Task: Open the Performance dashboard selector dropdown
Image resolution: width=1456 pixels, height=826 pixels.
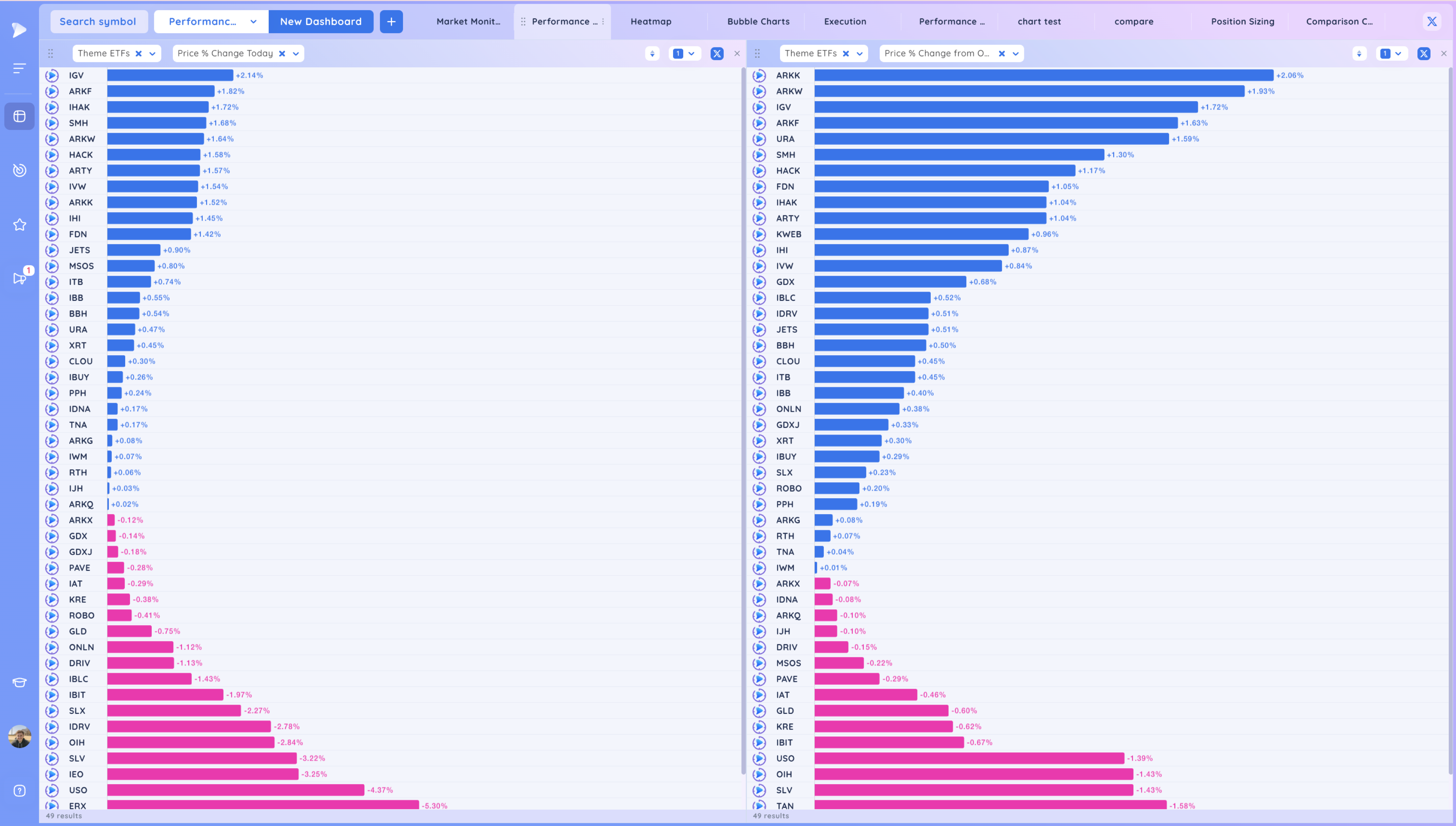Action: click(x=253, y=21)
